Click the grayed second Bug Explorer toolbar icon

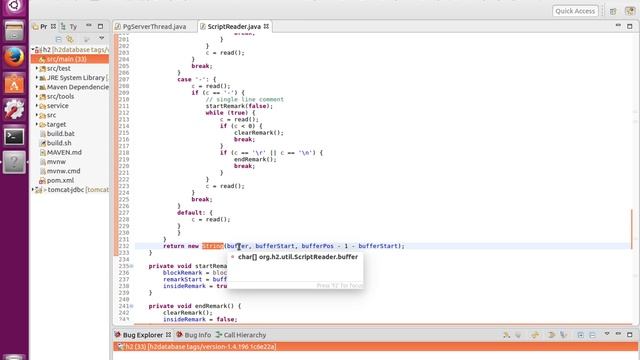click(518, 335)
